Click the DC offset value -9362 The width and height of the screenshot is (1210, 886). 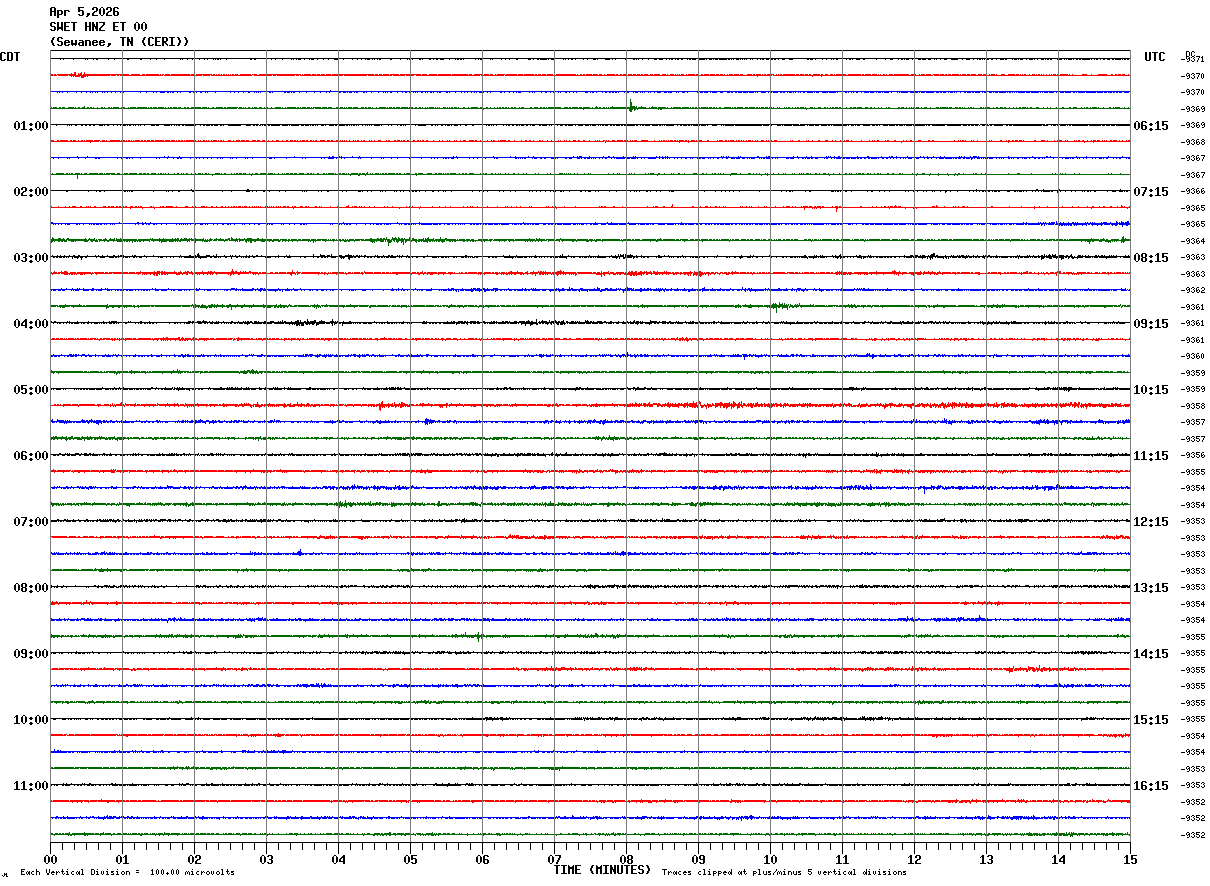coord(1194,290)
